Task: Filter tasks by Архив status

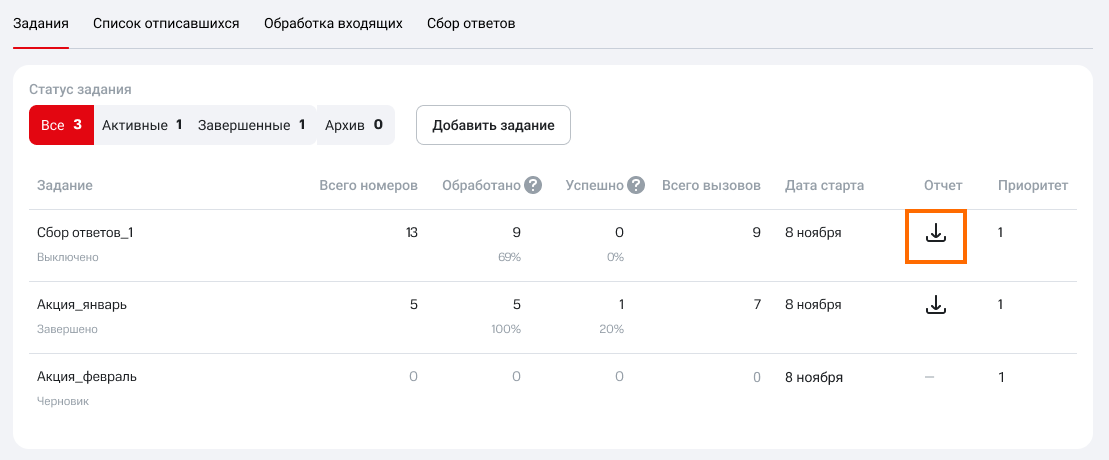Action: coord(354,125)
